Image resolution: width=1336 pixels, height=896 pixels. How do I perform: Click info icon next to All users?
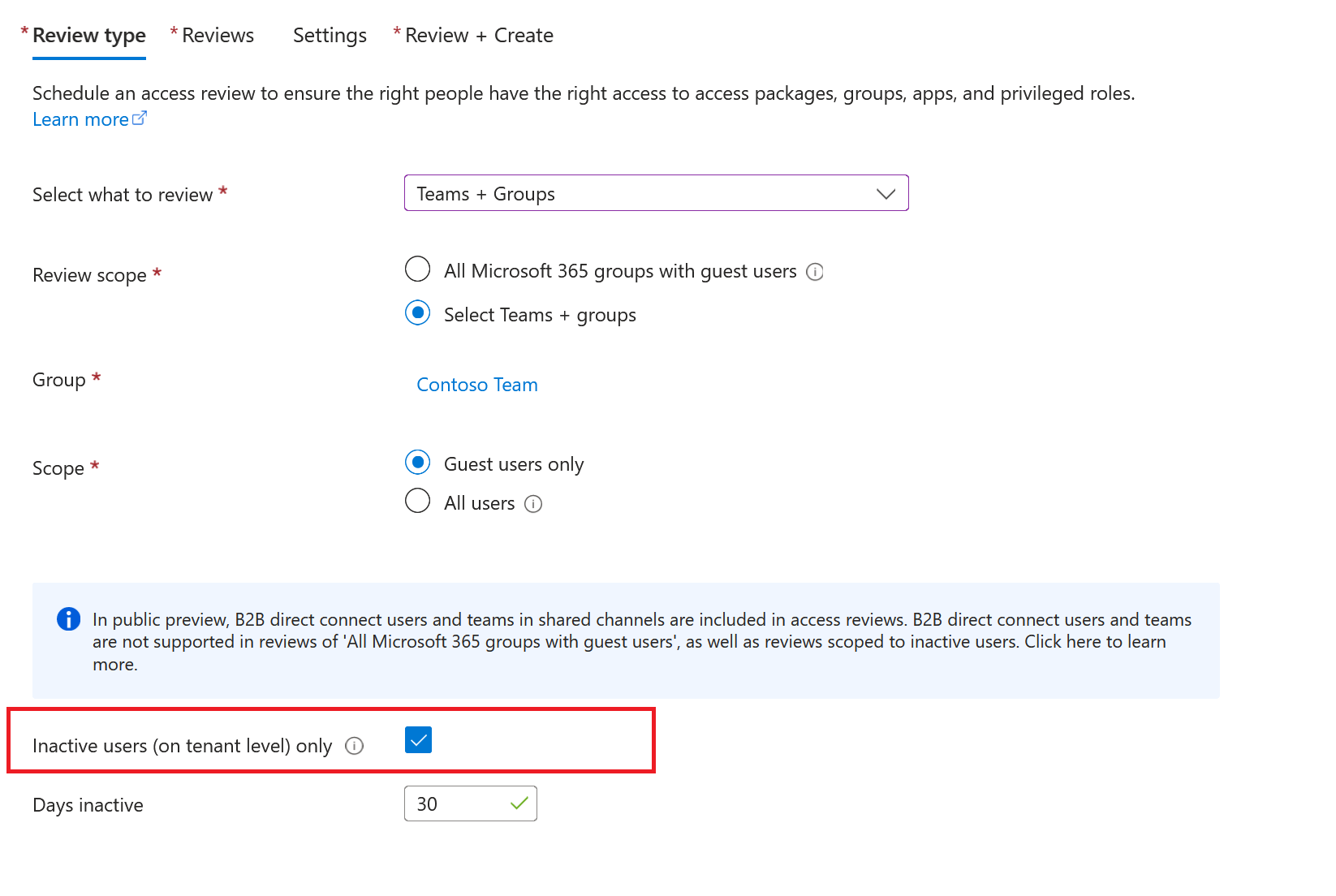point(533,504)
